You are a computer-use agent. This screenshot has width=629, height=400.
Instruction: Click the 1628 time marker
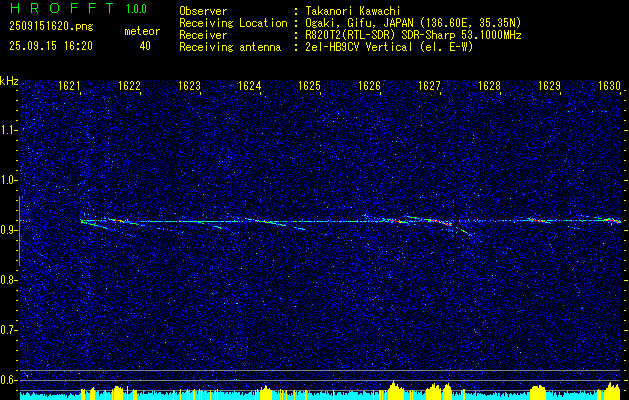[489, 86]
